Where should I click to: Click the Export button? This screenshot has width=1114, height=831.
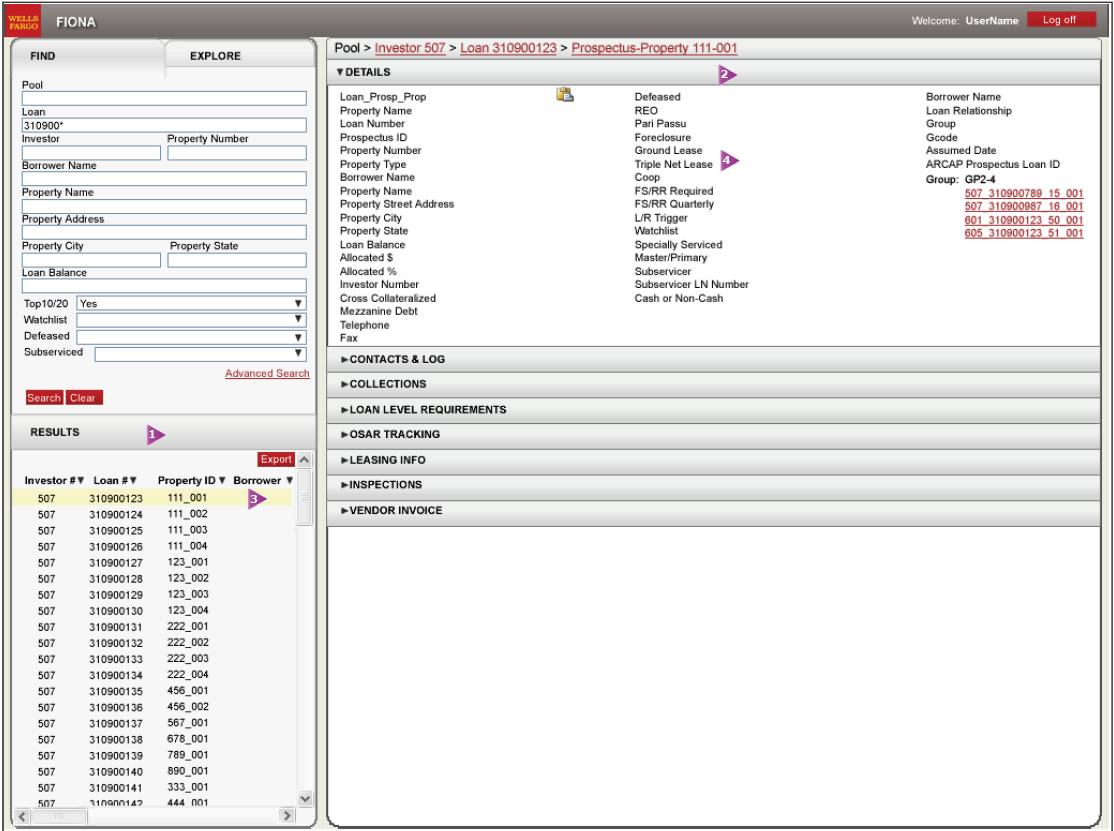pos(276,460)
